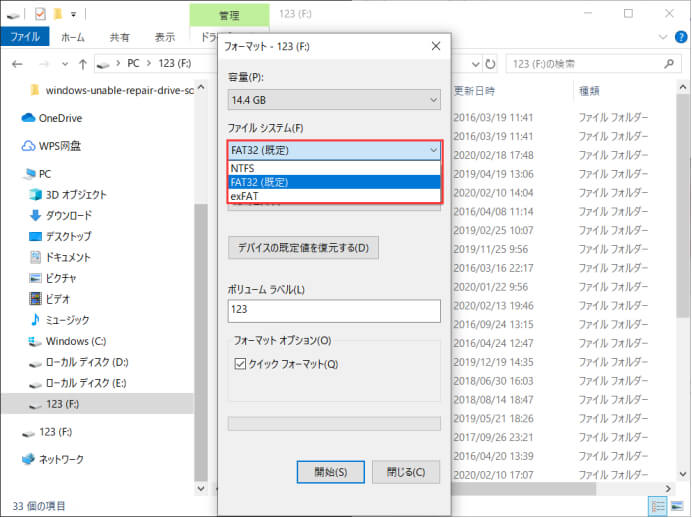Click the ボリューム ラベル text field

[x=334, y=311]
